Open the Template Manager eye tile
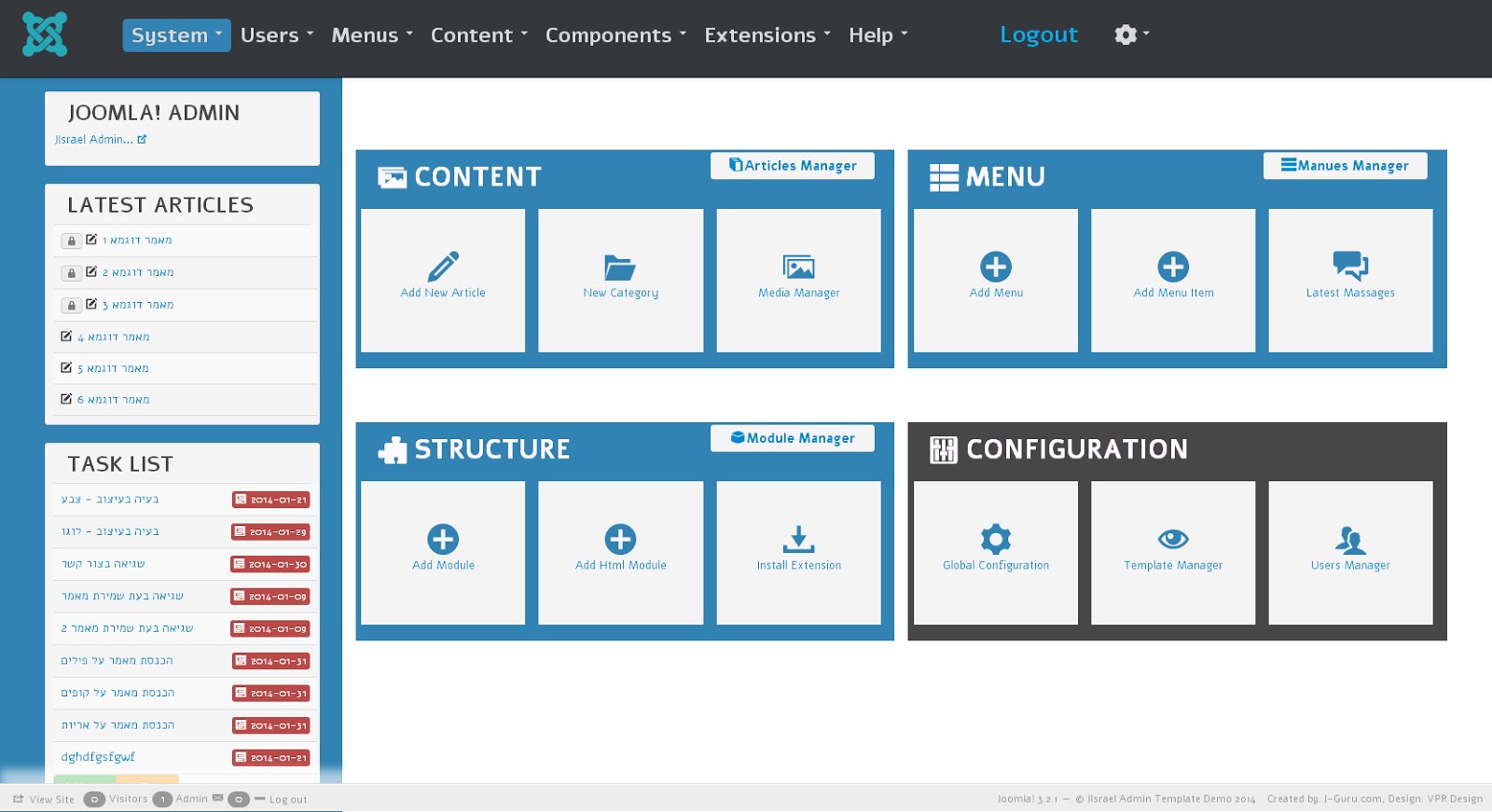The height and width of the screenshot is (812, 1492). pos(1173,552)
